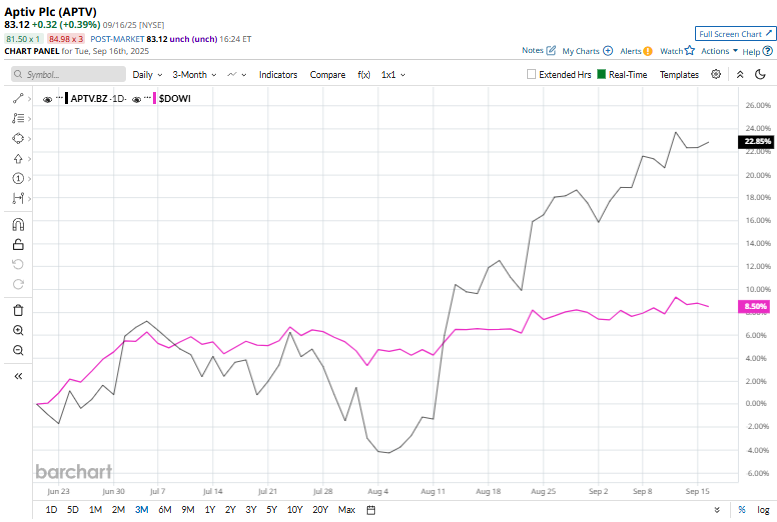Screen dimensions: 777x522
Task: Open APTV.BZ series options dots
Action: click(59, 98)
